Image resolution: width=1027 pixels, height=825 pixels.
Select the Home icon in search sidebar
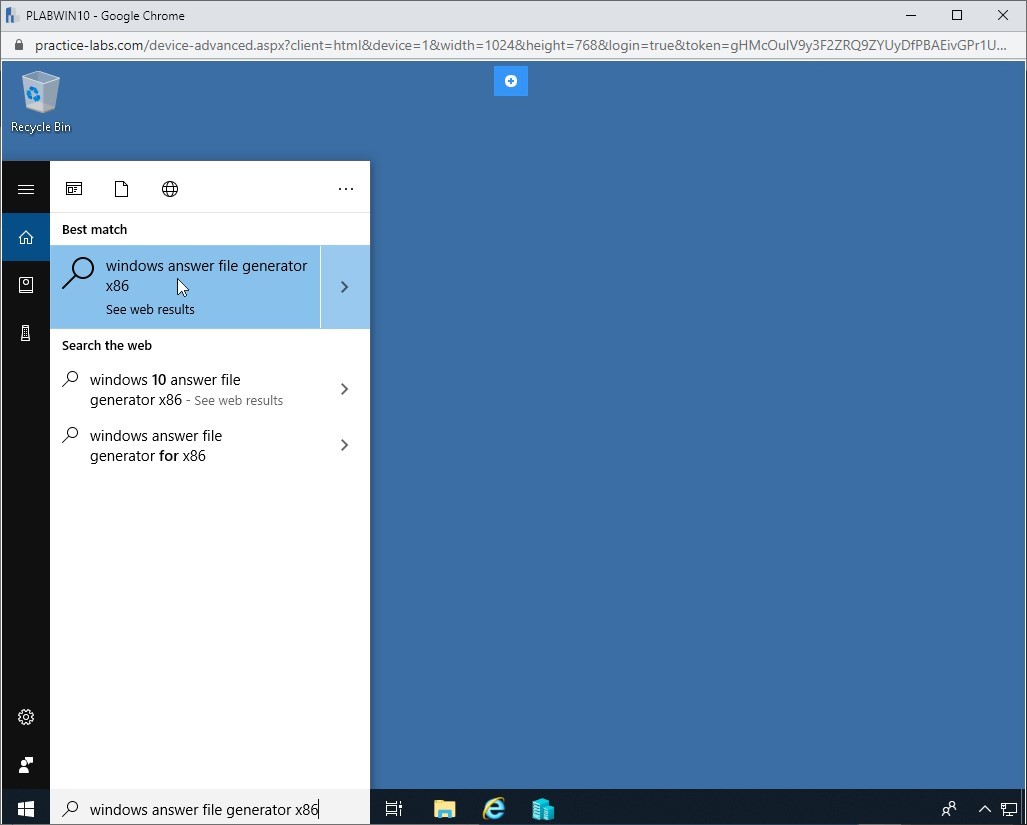pos(26,237)
